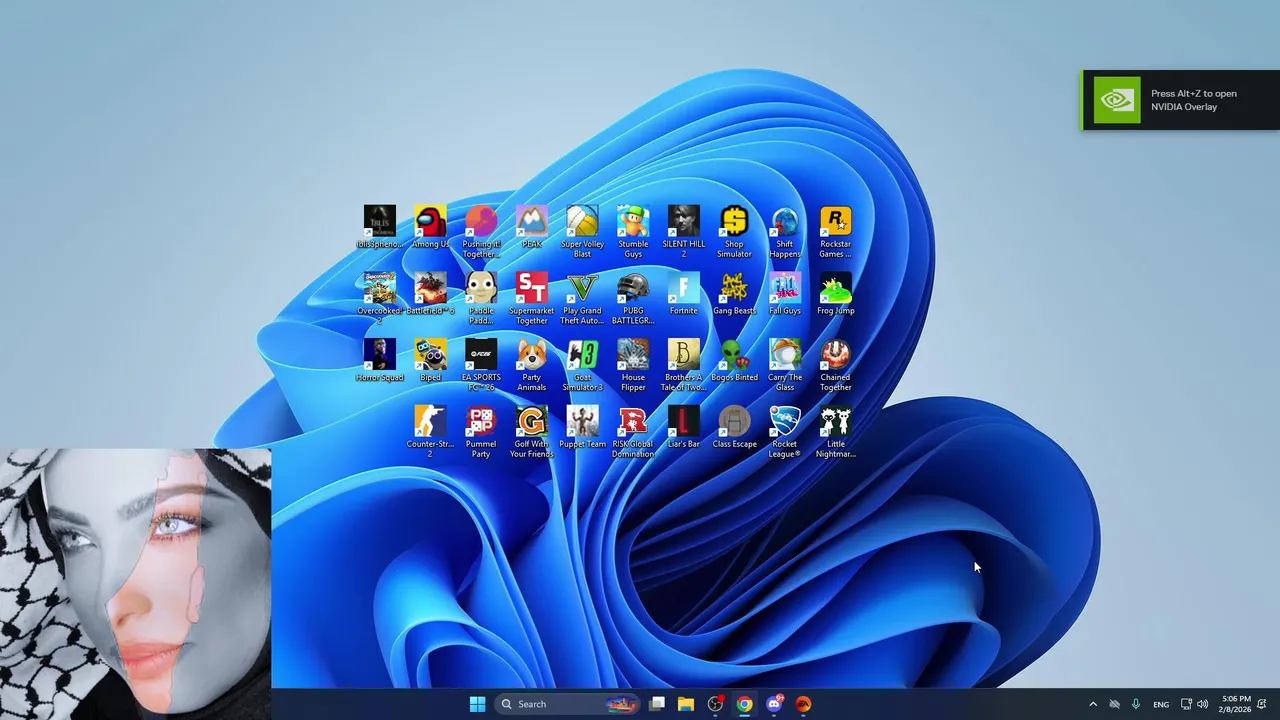
Task: Select the EA SPORTS FC 26 shortcut
Action: click(481, 365)
